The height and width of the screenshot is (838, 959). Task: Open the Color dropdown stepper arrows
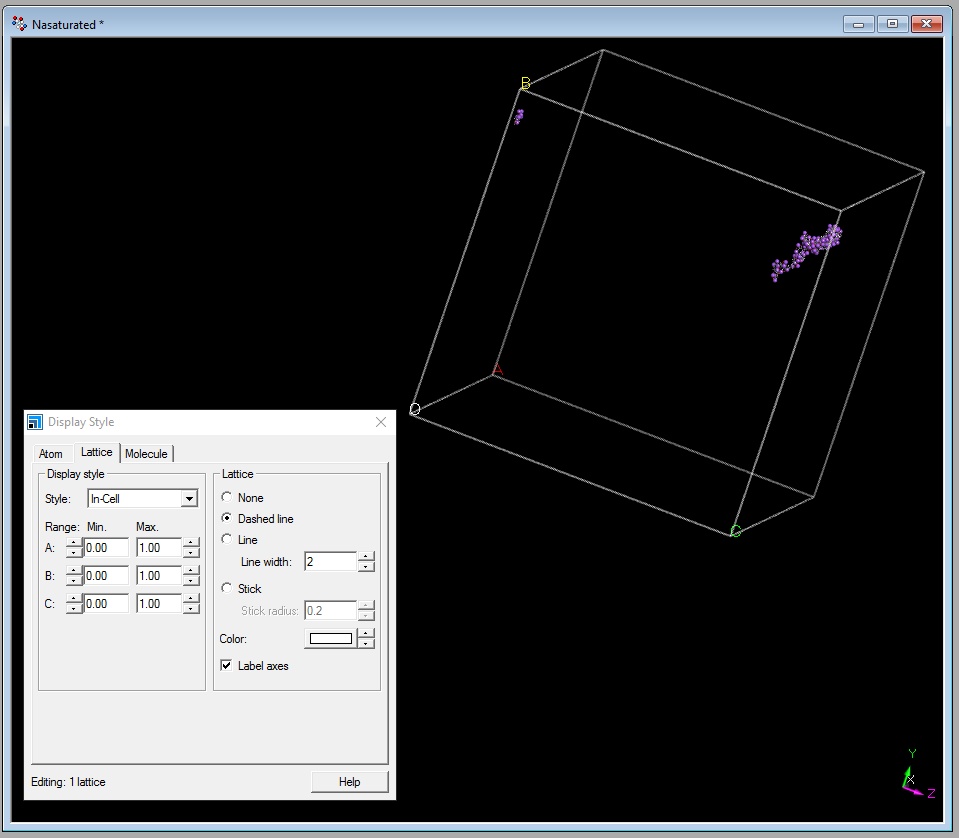(x=366, y=639)
